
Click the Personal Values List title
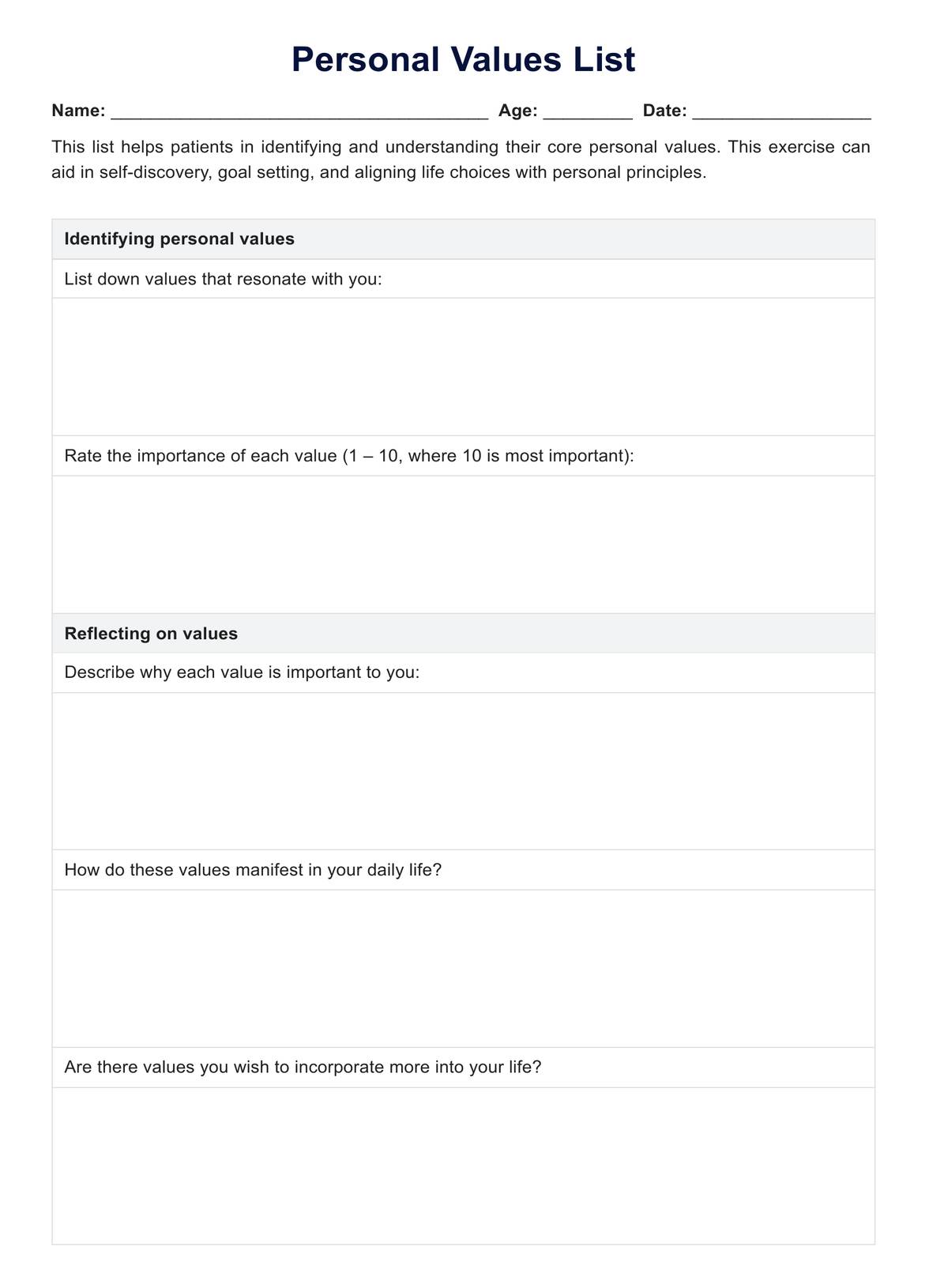pos(463,60)
